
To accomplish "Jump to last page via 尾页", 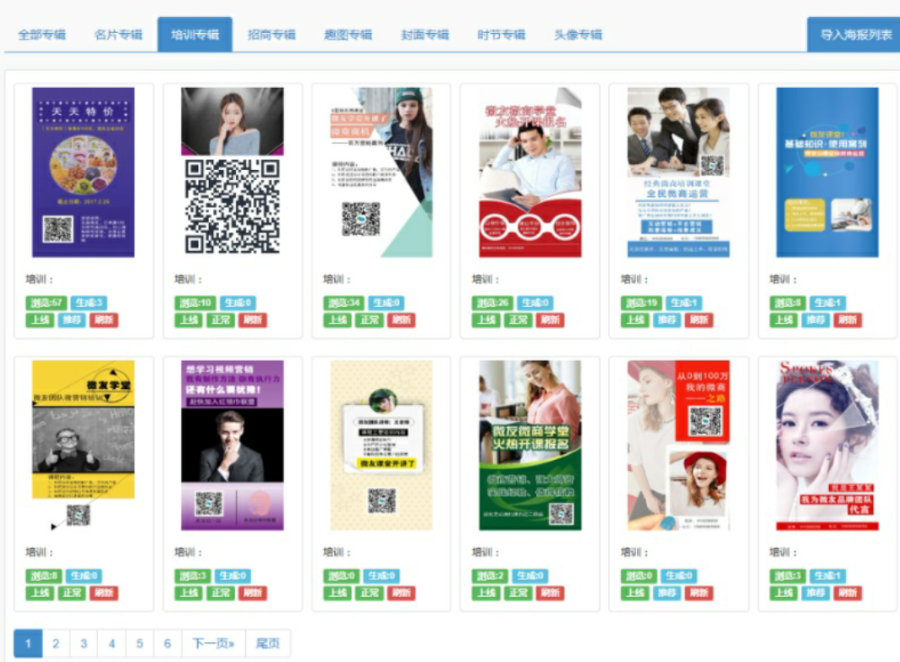I will [267, 644].
